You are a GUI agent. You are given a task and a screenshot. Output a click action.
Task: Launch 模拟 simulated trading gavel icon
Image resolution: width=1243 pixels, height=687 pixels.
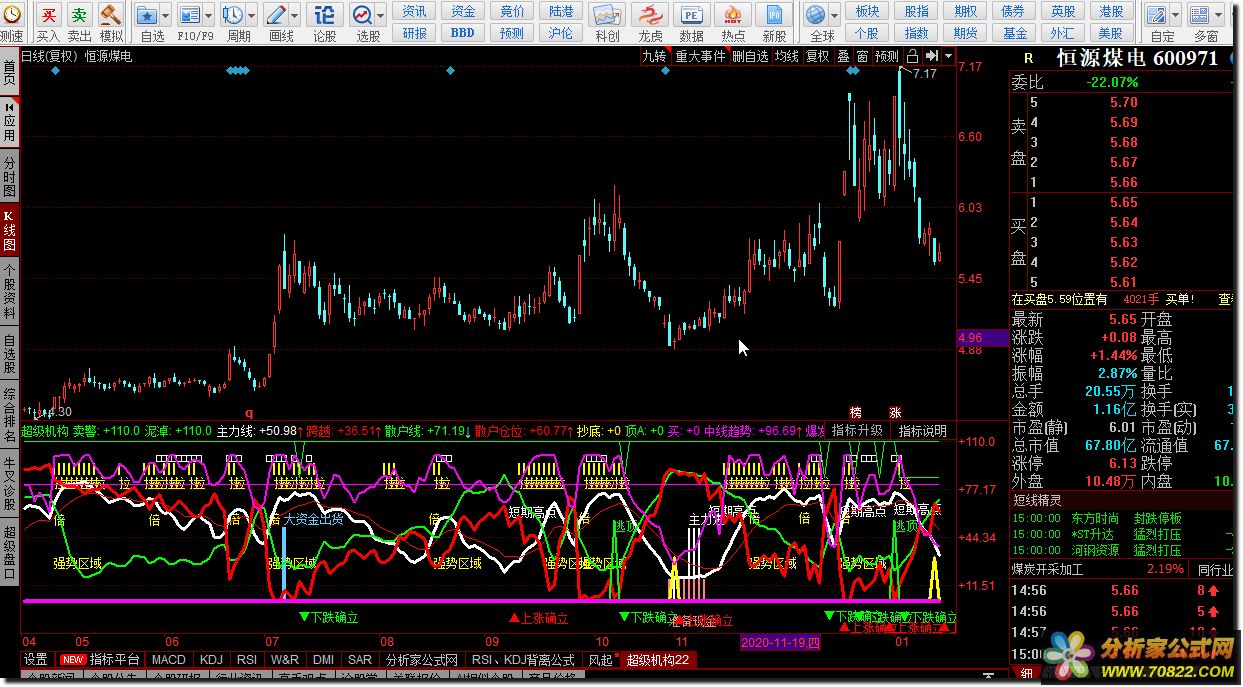pos(111,16)
